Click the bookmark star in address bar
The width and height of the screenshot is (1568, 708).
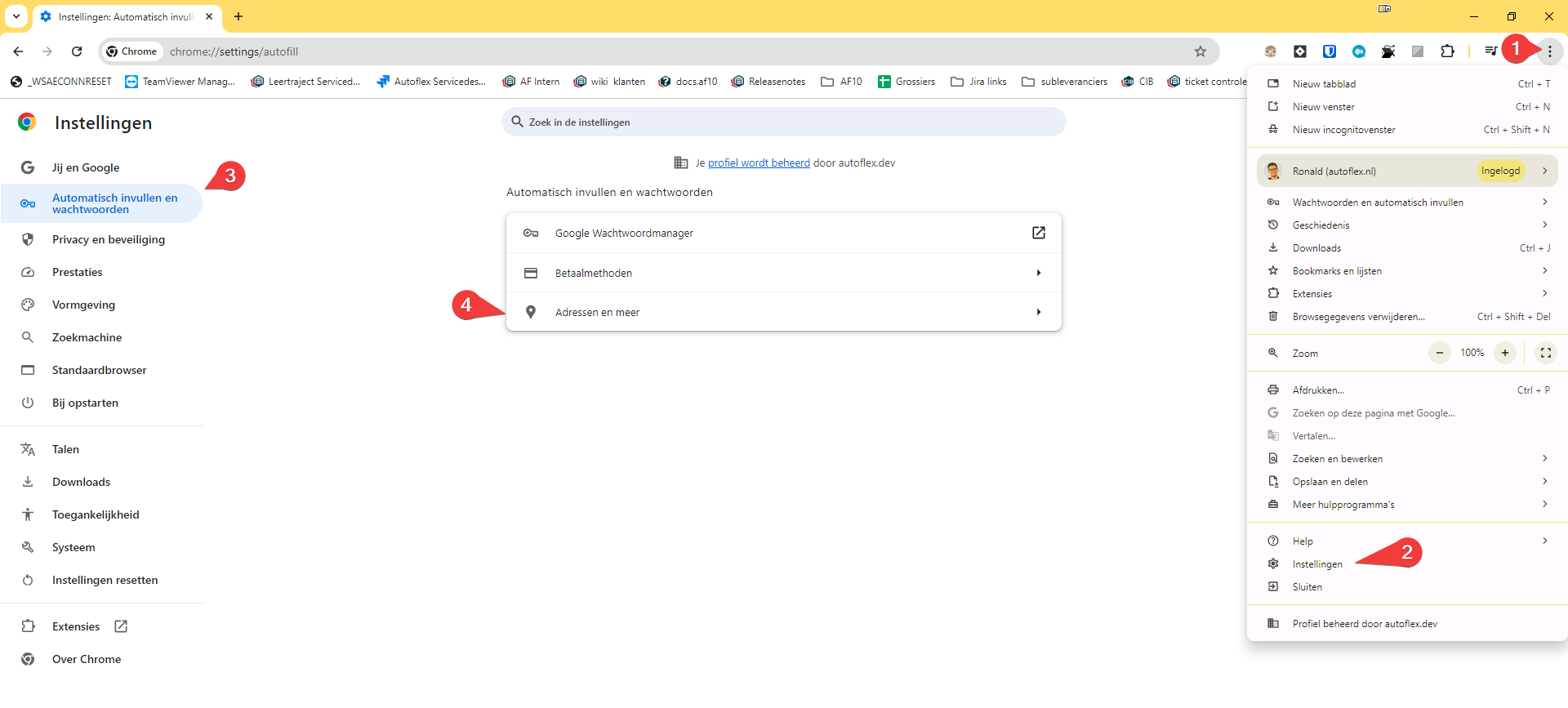(x=1200, y=51)
